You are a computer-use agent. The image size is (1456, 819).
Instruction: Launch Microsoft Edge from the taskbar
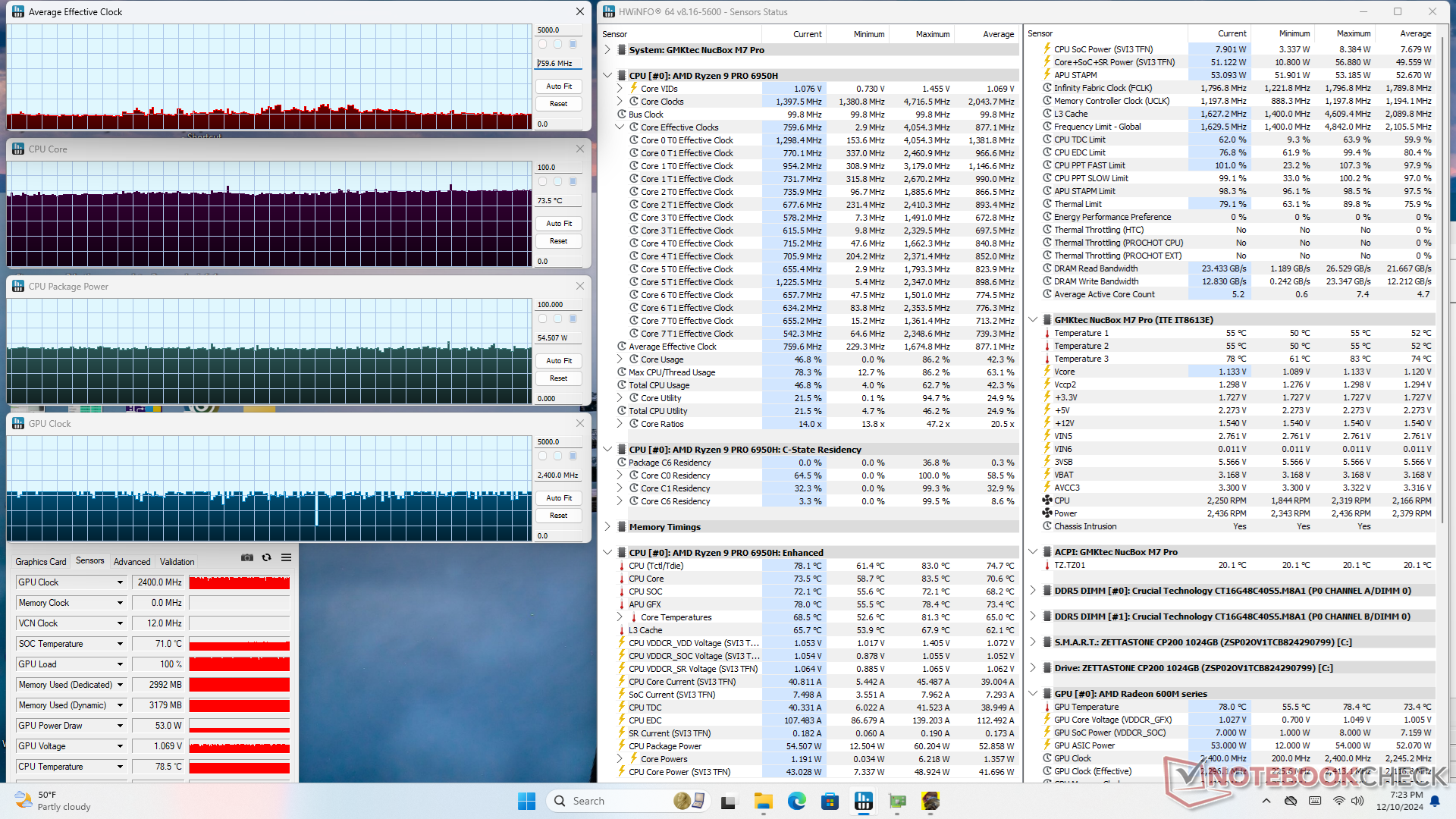tap(796, 801)
